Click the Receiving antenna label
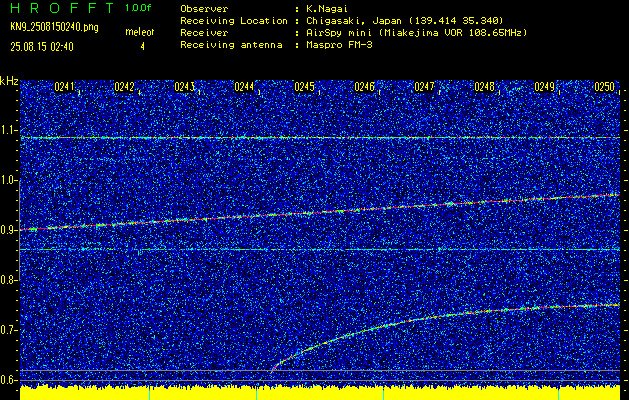629x400 pixels. point(231,45)
